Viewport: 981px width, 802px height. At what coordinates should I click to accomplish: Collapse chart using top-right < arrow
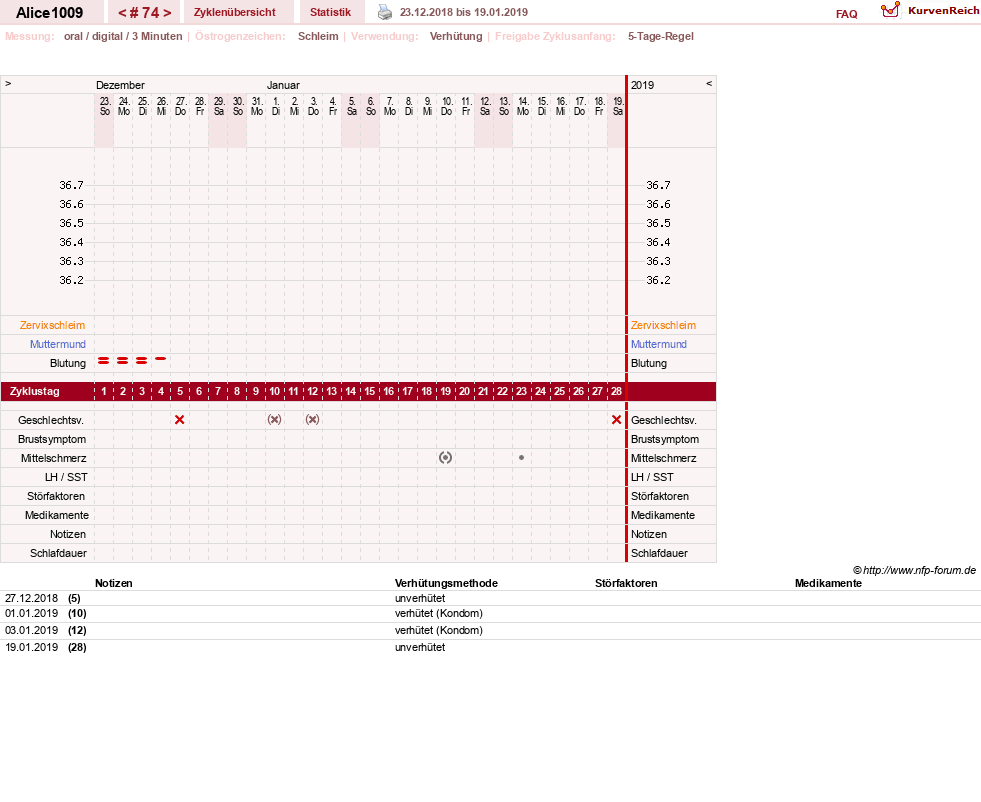[x=709, y=83]
